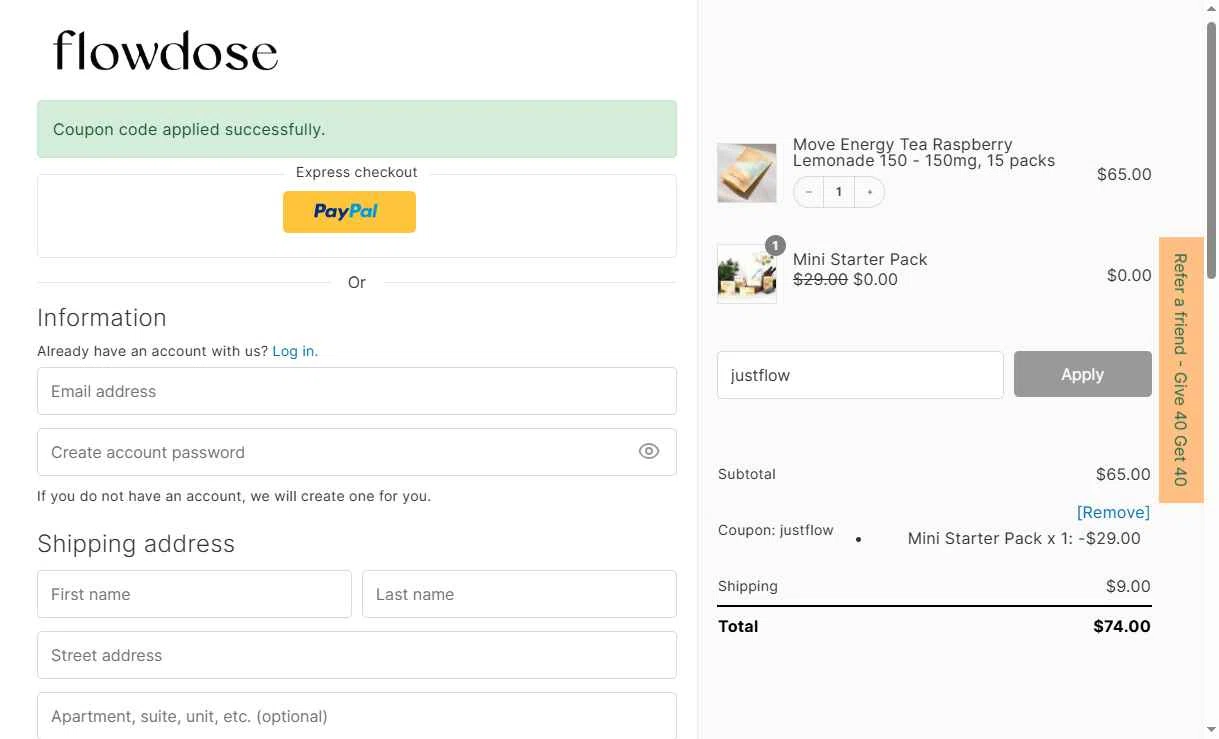
Task: Select the Mini Starter Pack item name
Action: pos(860,259)
